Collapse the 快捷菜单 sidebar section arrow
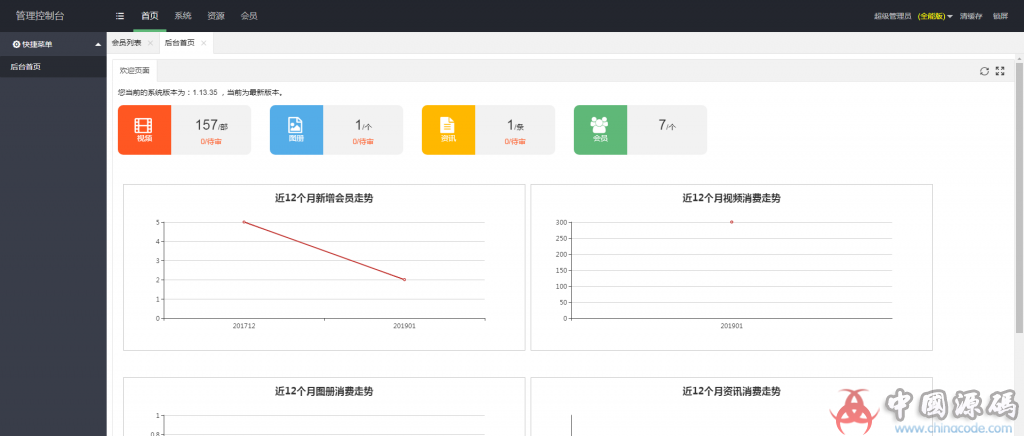 [x=98, y=44]
